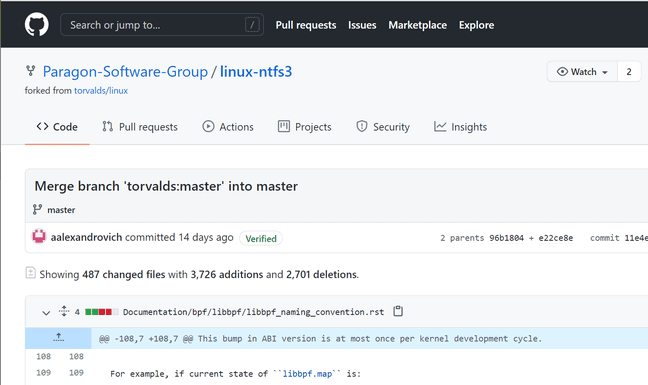648x385 pixels.
Task: Open the GitHub home logo
Action: coord(36,25)
